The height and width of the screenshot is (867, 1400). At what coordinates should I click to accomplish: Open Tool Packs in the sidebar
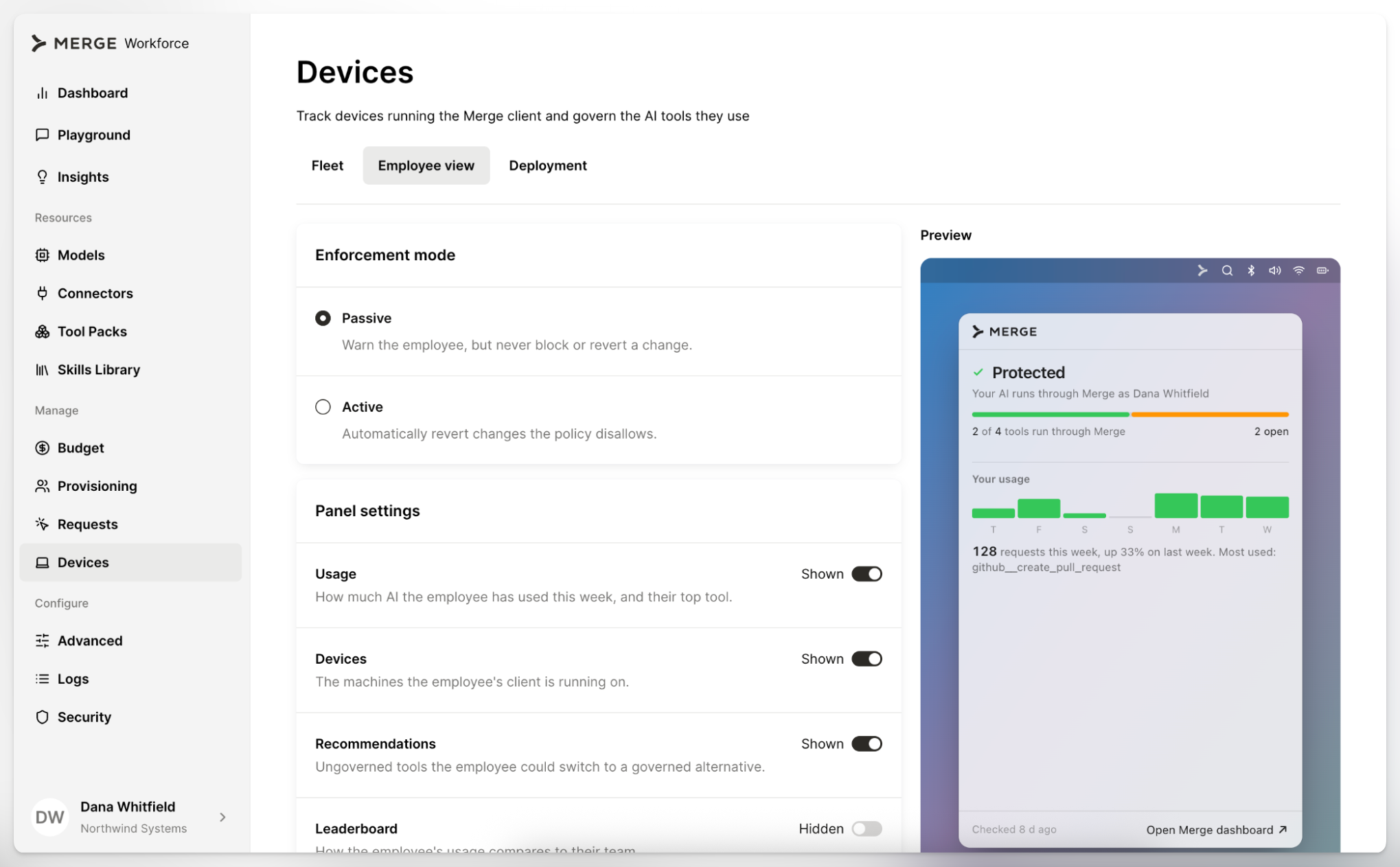130,332
